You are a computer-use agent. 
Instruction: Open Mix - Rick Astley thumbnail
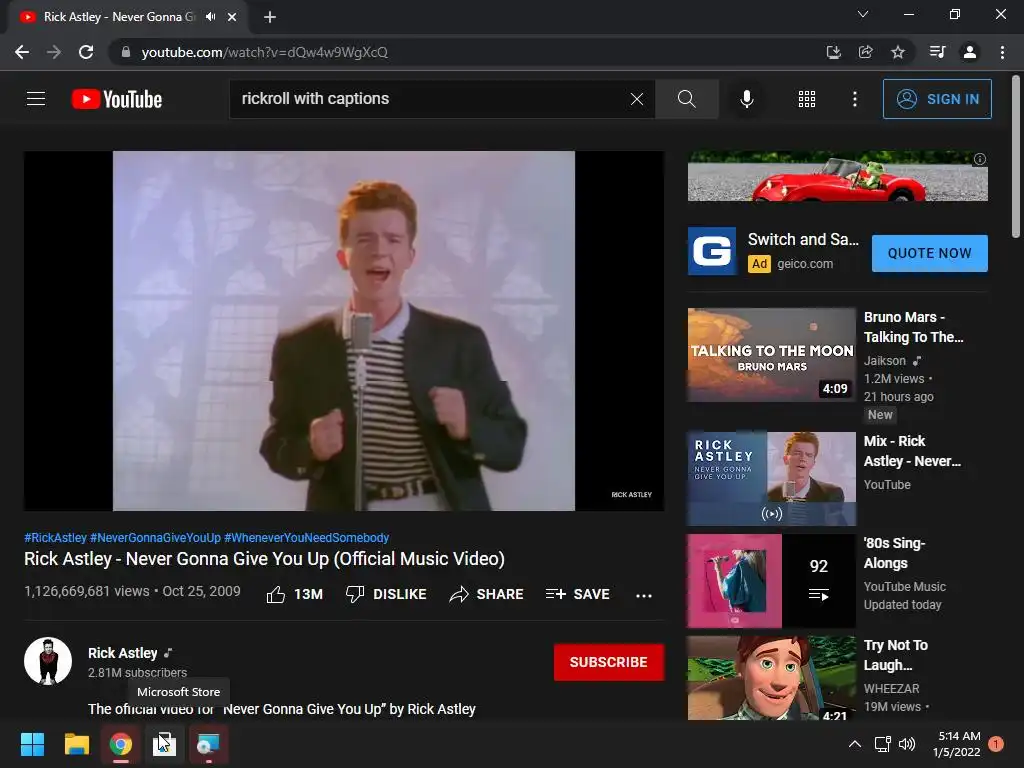(x=771, y=479)
